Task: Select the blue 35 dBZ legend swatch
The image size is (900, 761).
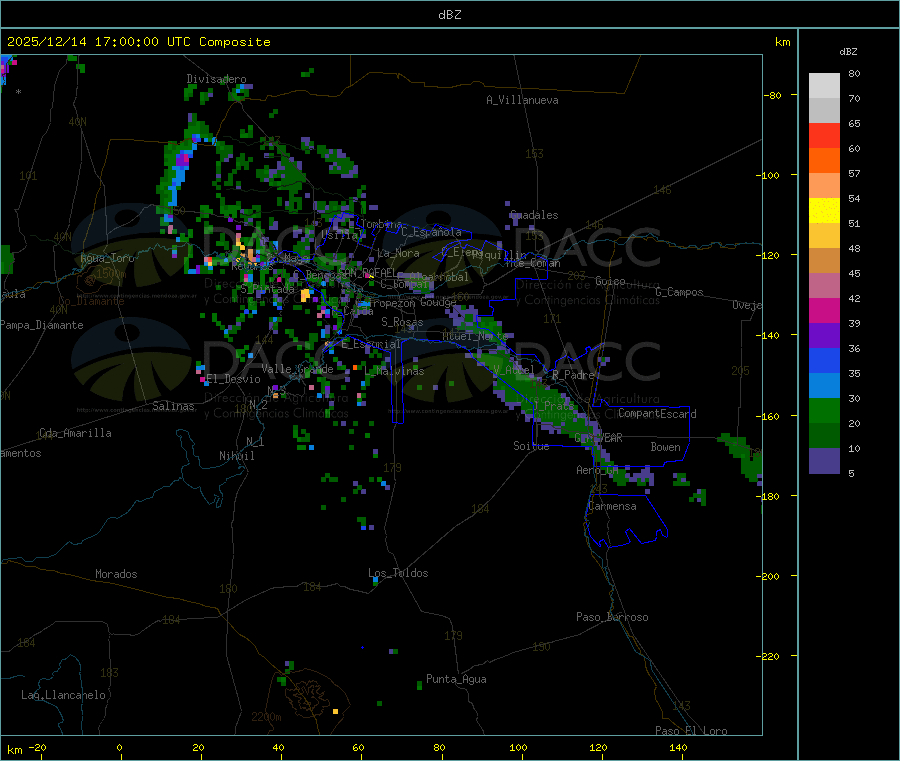Action: [x=824, y=360]
